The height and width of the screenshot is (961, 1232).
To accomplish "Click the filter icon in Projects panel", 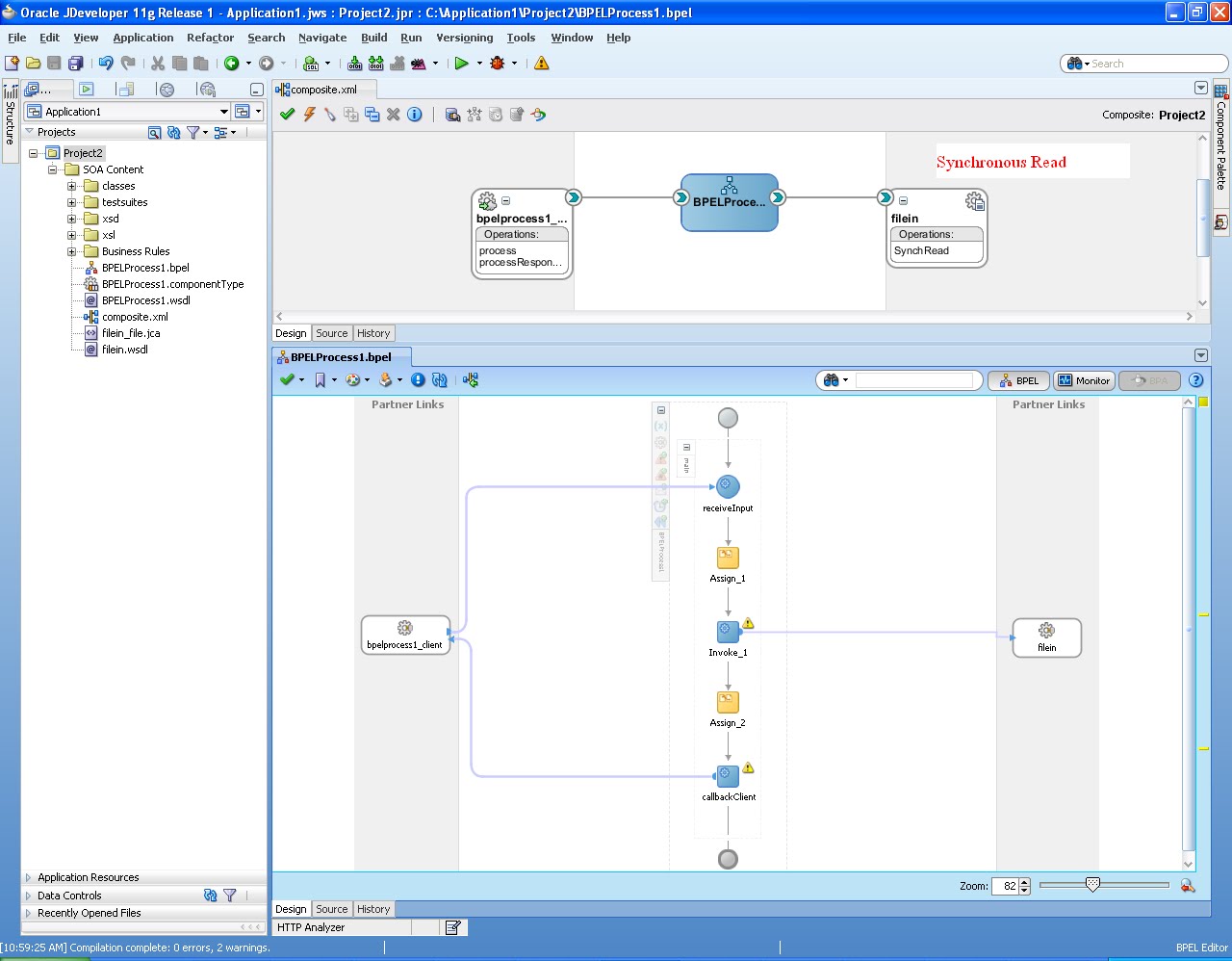I will pos(192,132).
